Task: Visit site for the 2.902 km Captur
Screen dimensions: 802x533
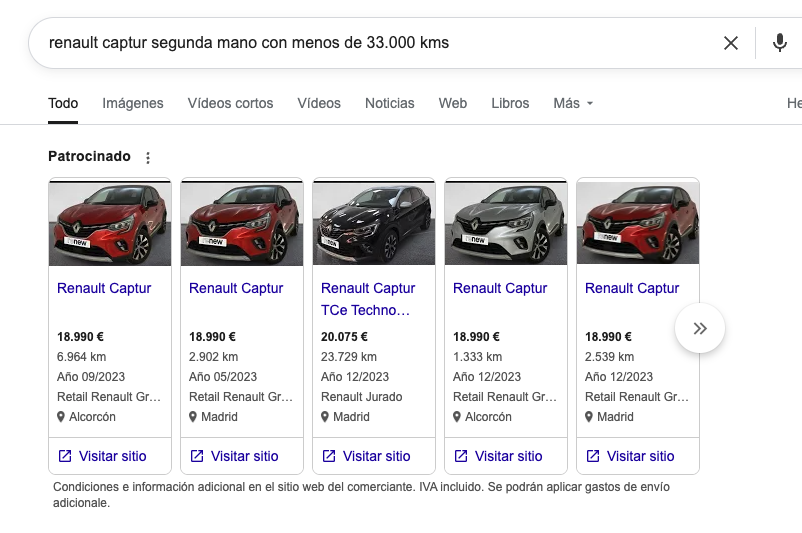Action: point(244,456)
